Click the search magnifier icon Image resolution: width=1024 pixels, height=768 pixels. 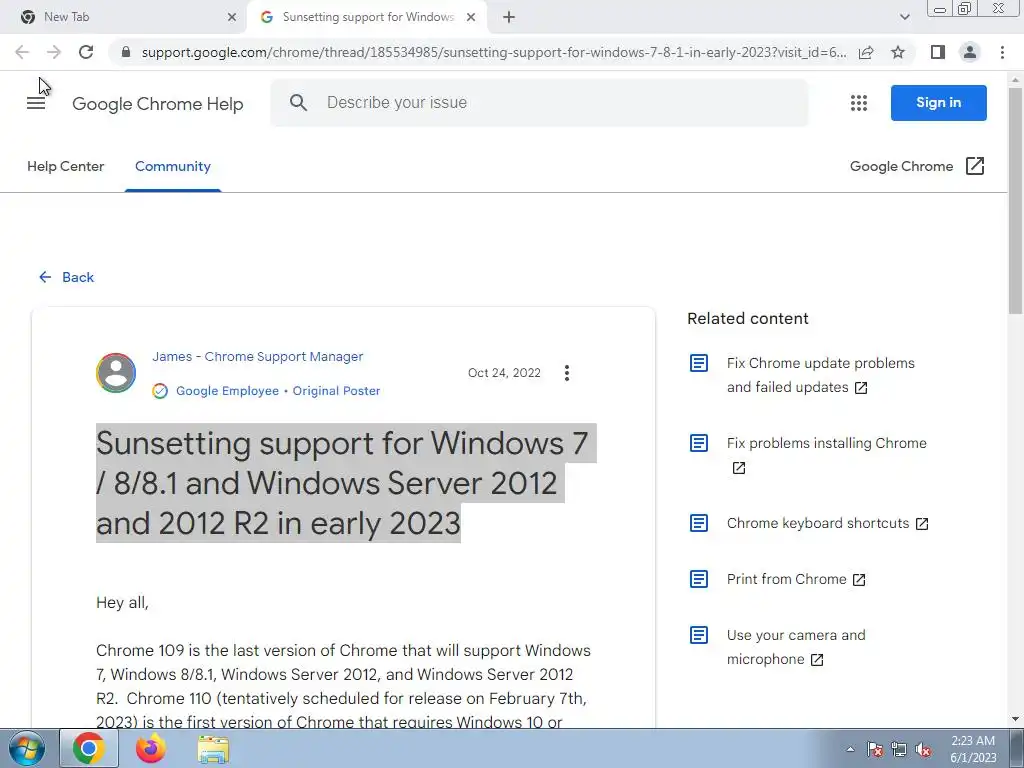click(x=298, y=103)
